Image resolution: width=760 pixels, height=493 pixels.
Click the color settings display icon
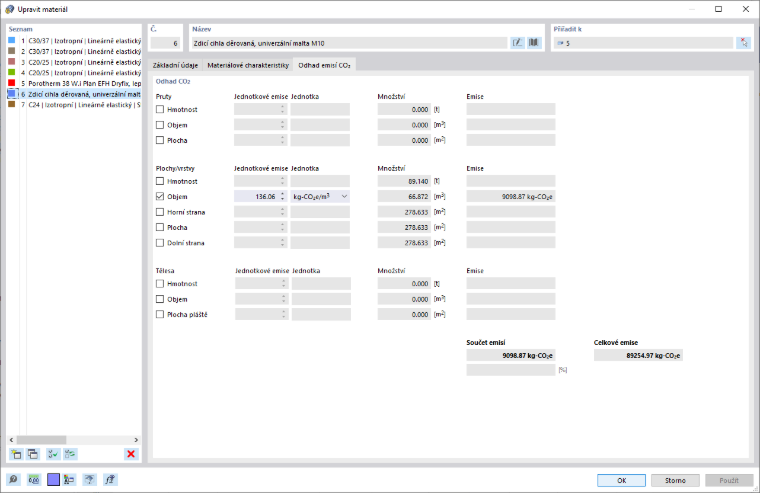[x=69, y=479]
